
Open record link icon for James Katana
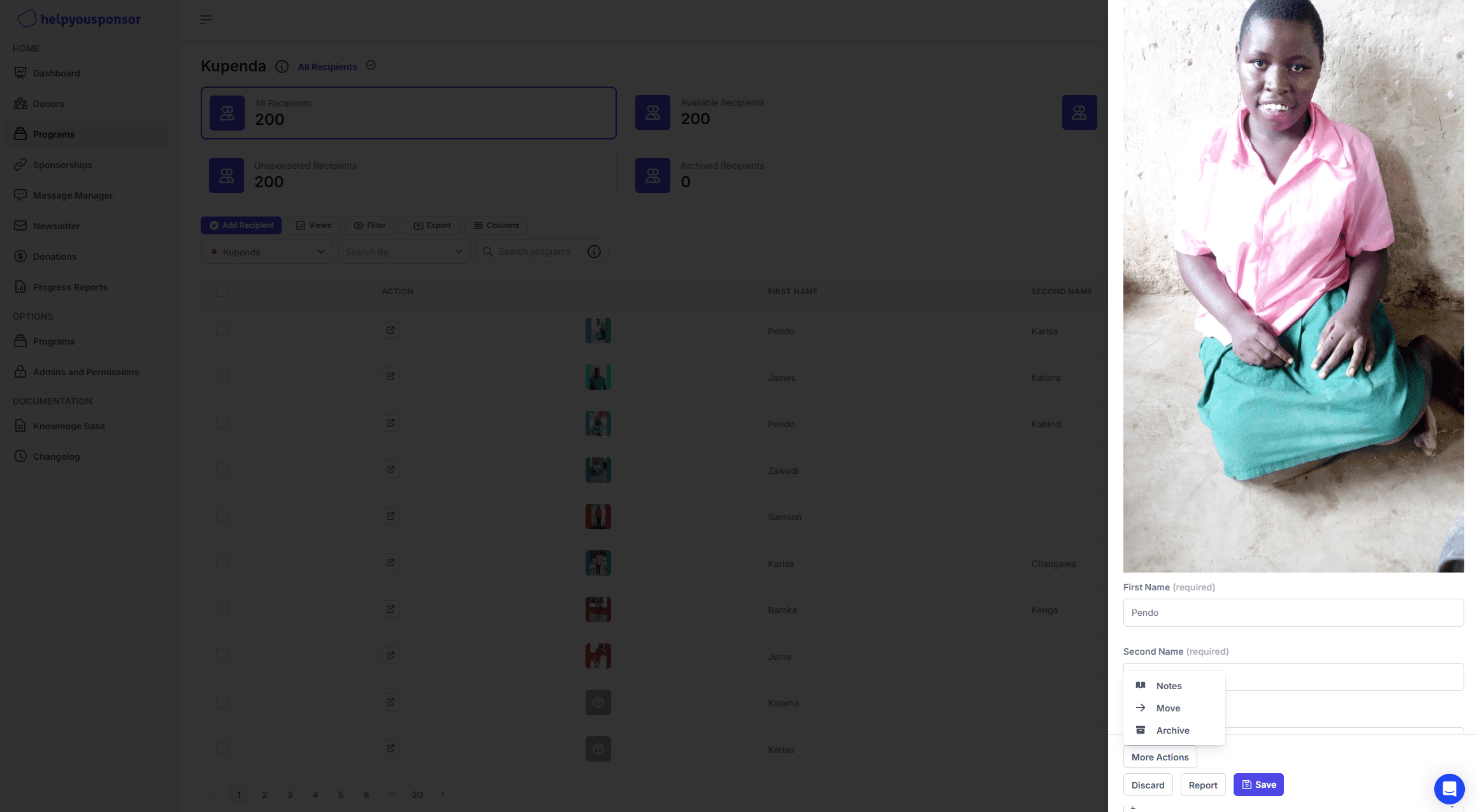pos(391,376)
